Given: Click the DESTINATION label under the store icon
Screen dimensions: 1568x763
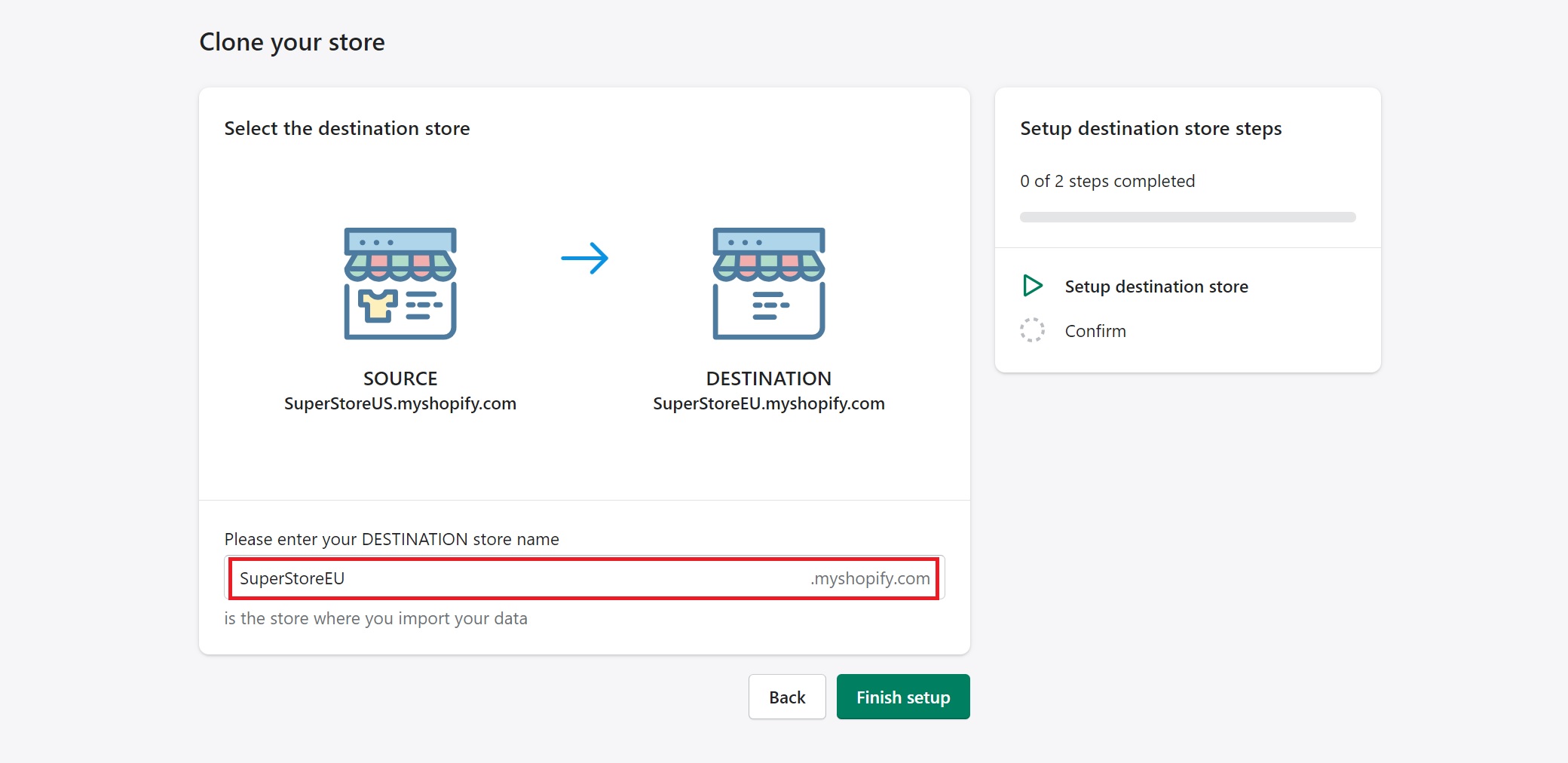Looking at the screenshot, I should click(x=769, y=378).
